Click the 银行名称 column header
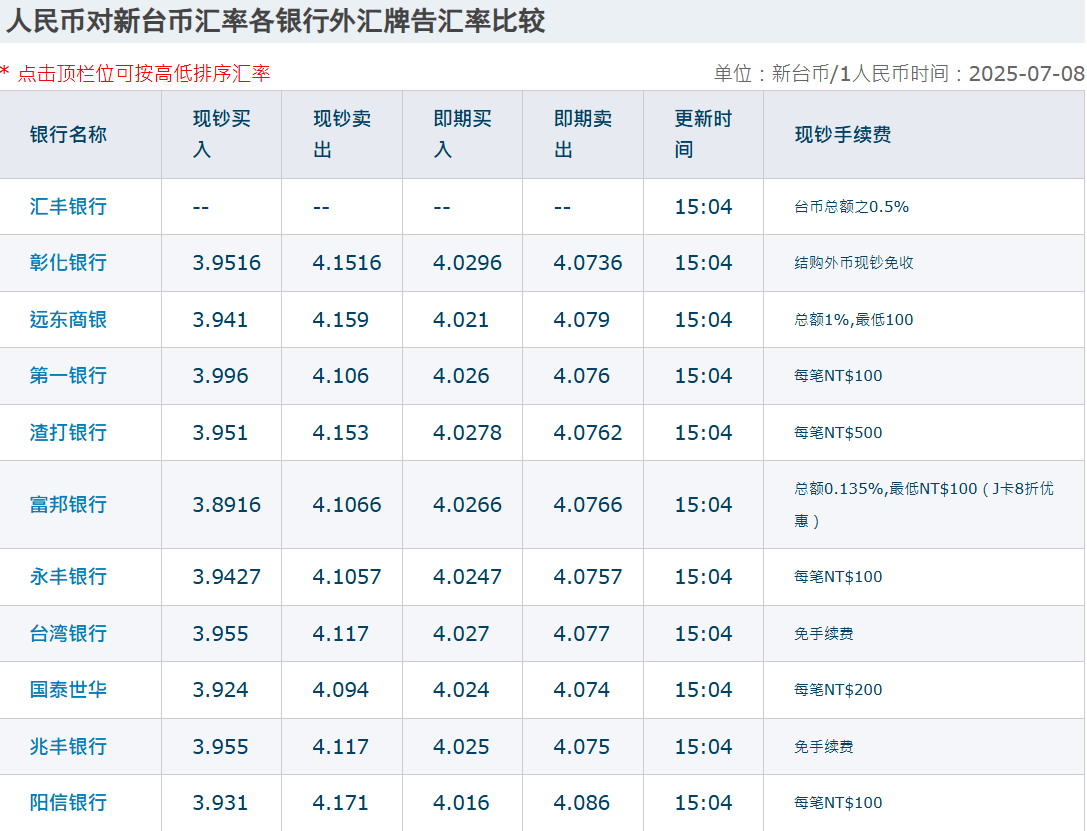Screen dimensions: 1087x831 pyautogui.click(x=80, y=134)
